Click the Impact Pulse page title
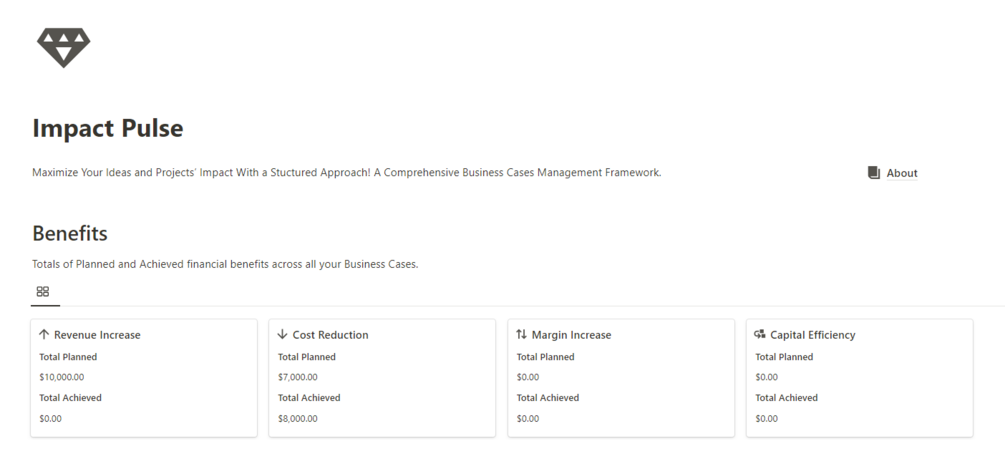The width and height of the screenshot is (1005, 459). pyautogui.click(x=108, y=129)
